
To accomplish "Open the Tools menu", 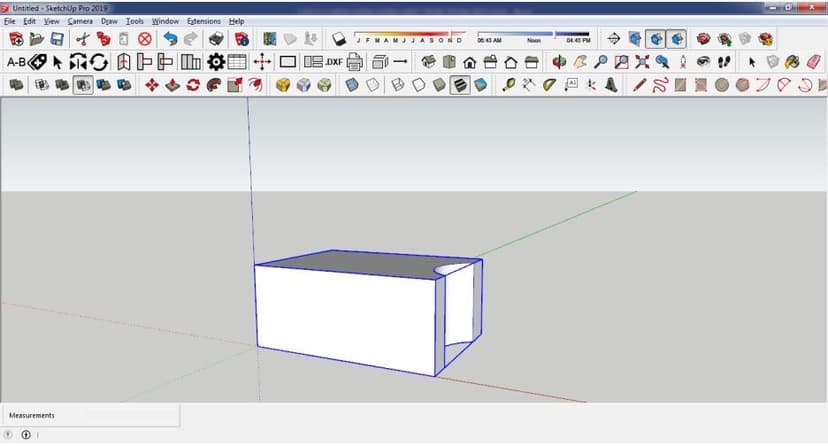I will coord(135,21).
